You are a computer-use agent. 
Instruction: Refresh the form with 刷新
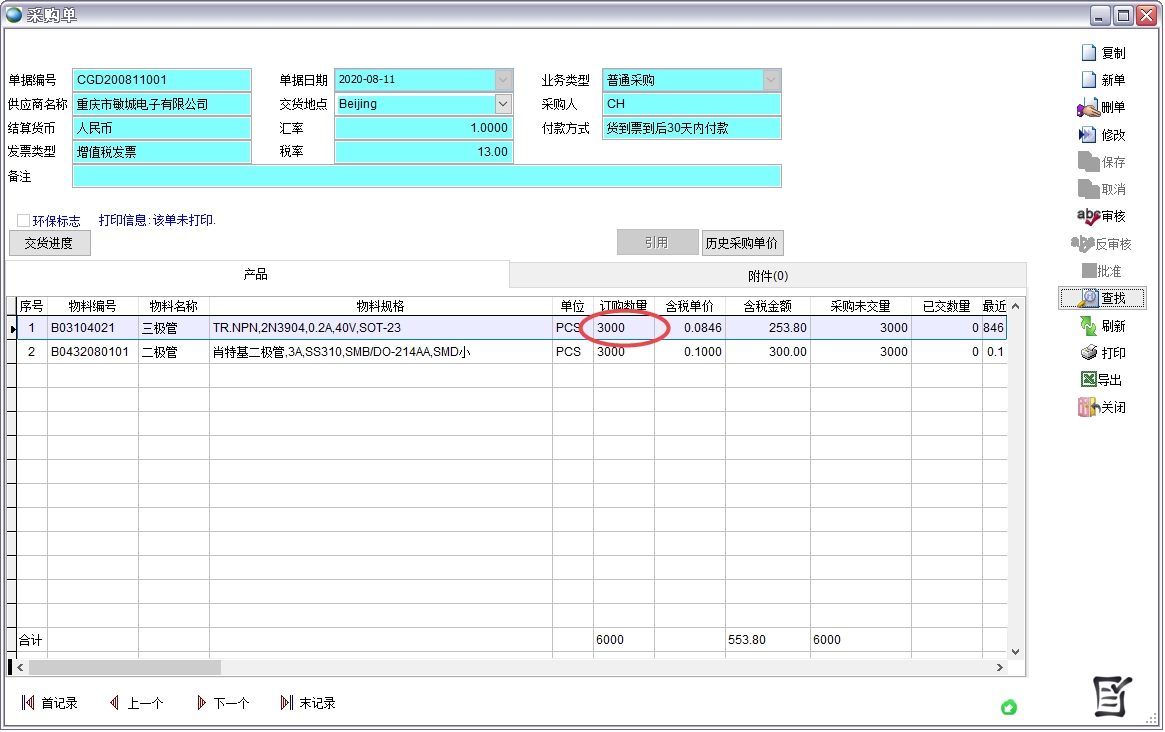(x=1089, y=326)
